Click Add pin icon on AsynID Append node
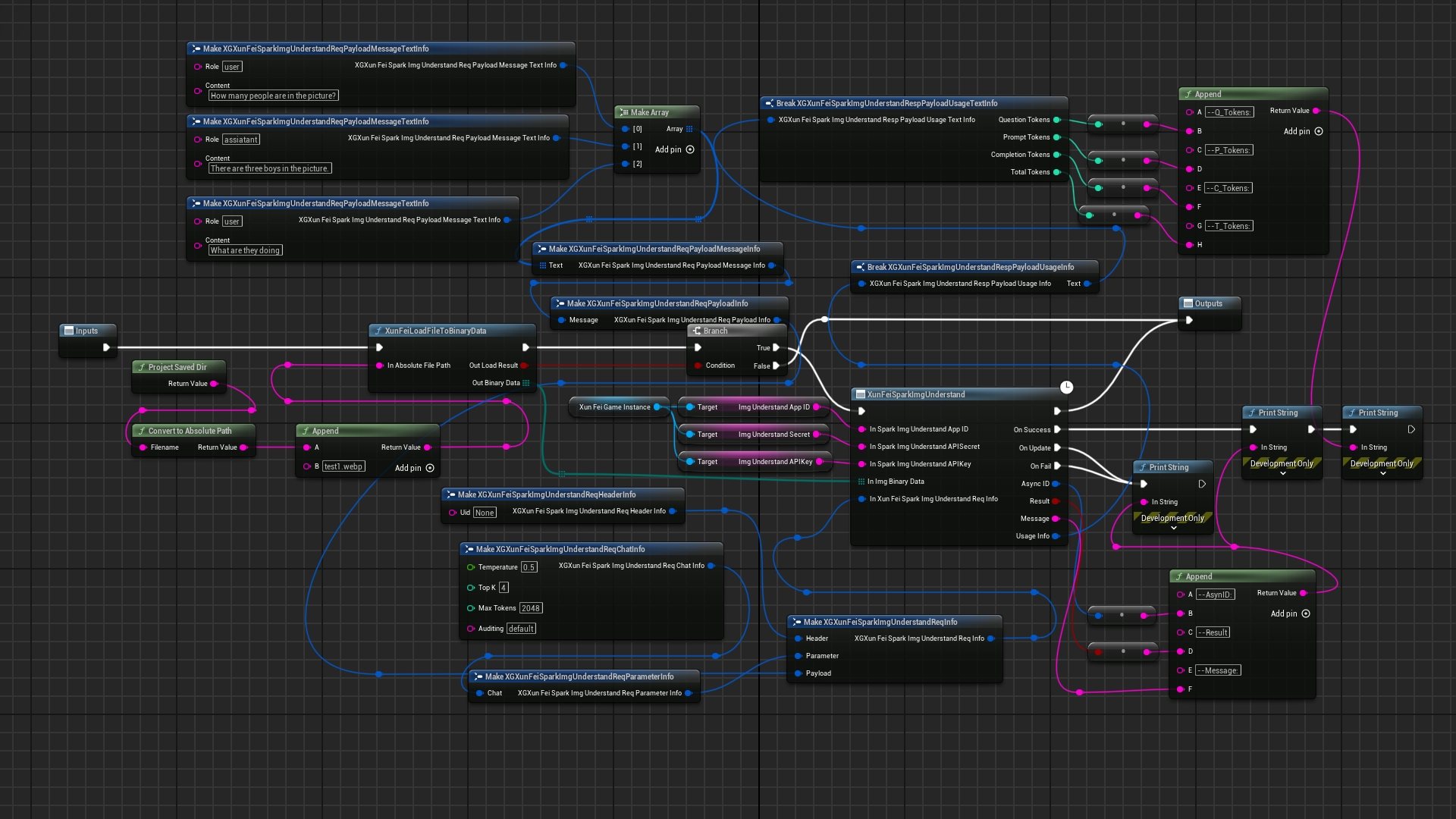Screen dimensions: 1456x819 (x=1306, y=613)
